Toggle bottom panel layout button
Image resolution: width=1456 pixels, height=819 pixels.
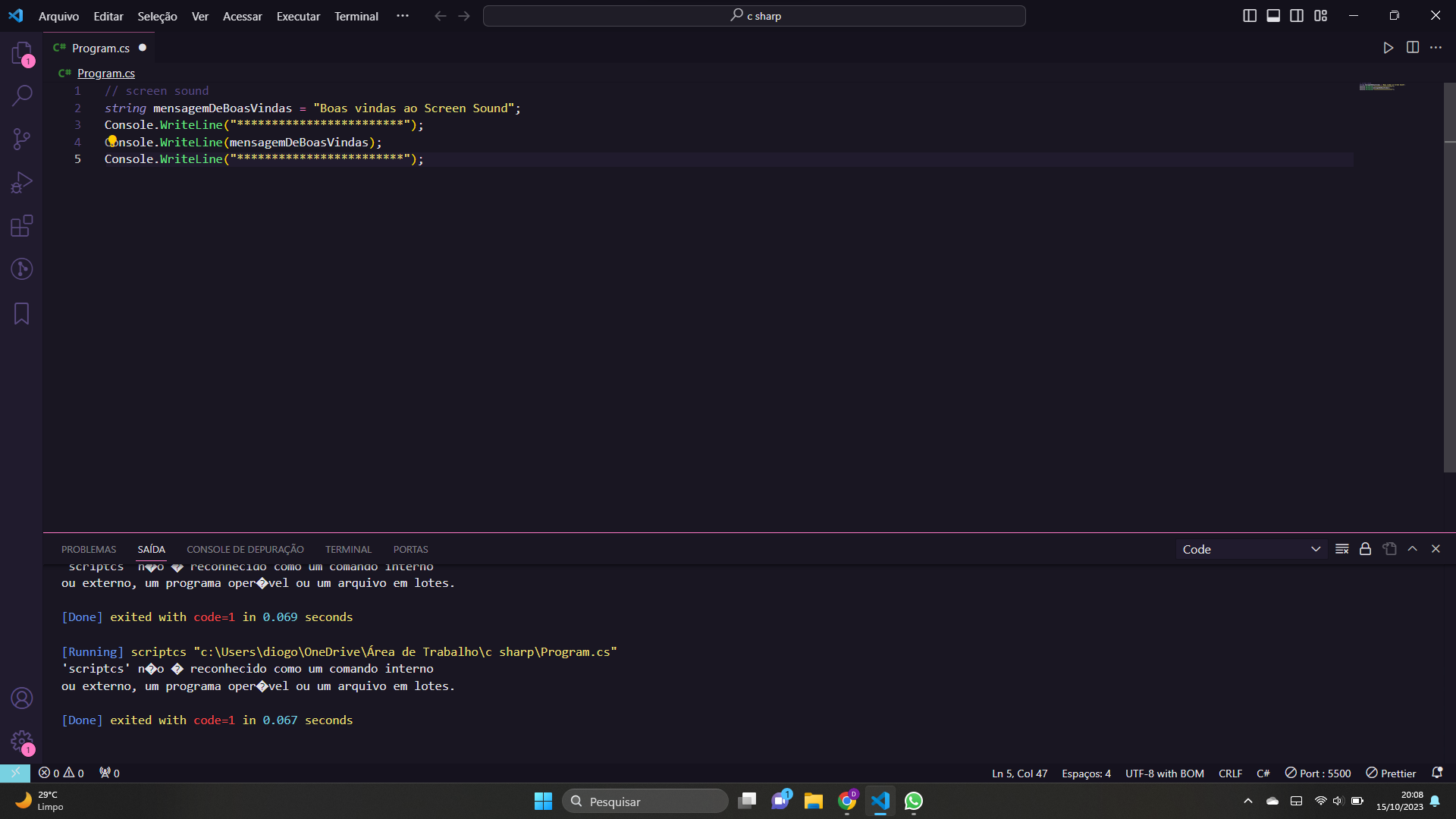(1273, 16)
